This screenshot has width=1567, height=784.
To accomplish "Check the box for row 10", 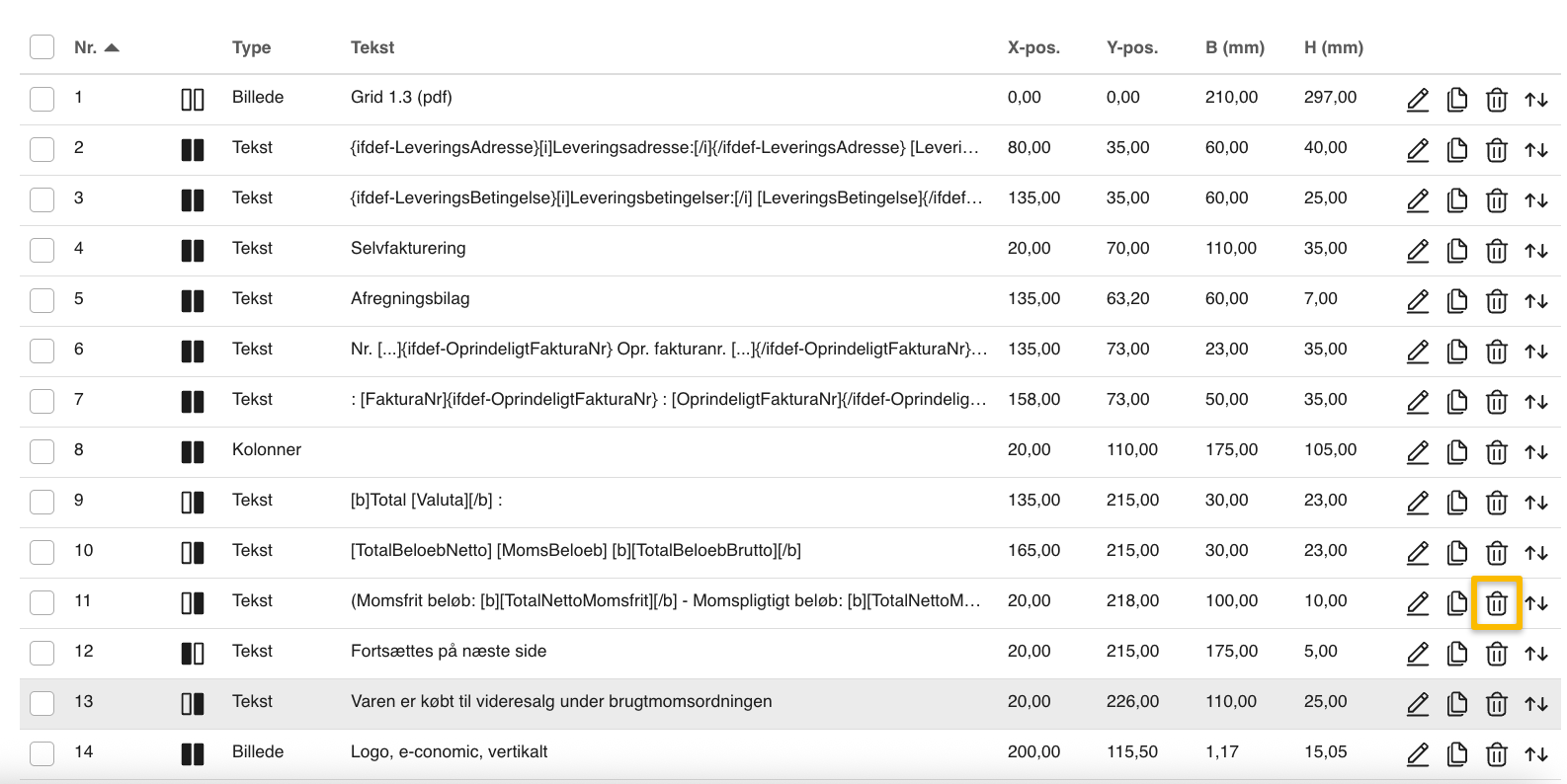I will (41, 551).
